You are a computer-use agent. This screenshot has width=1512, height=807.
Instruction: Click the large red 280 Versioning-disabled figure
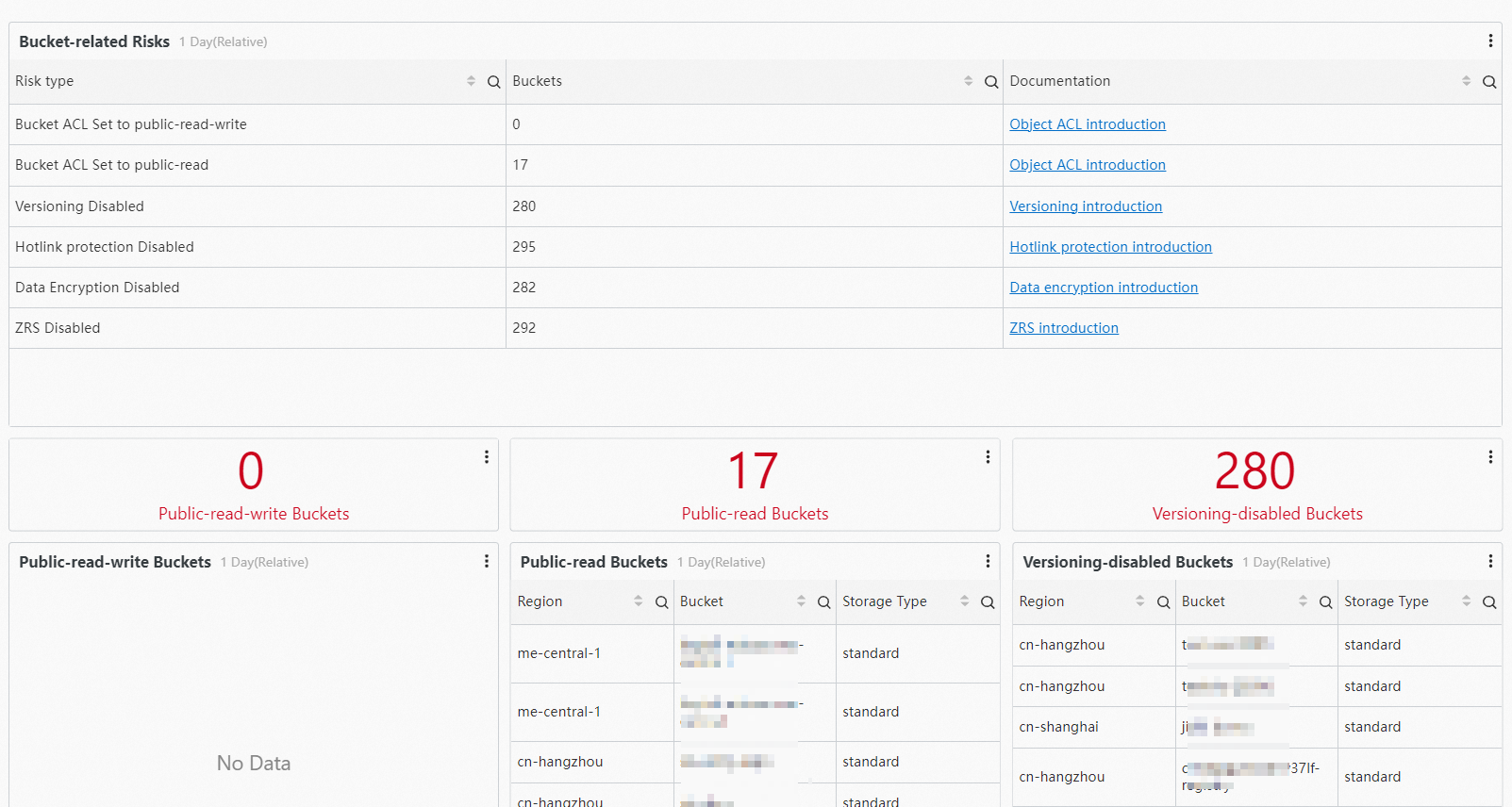[x=1255, y=470]
